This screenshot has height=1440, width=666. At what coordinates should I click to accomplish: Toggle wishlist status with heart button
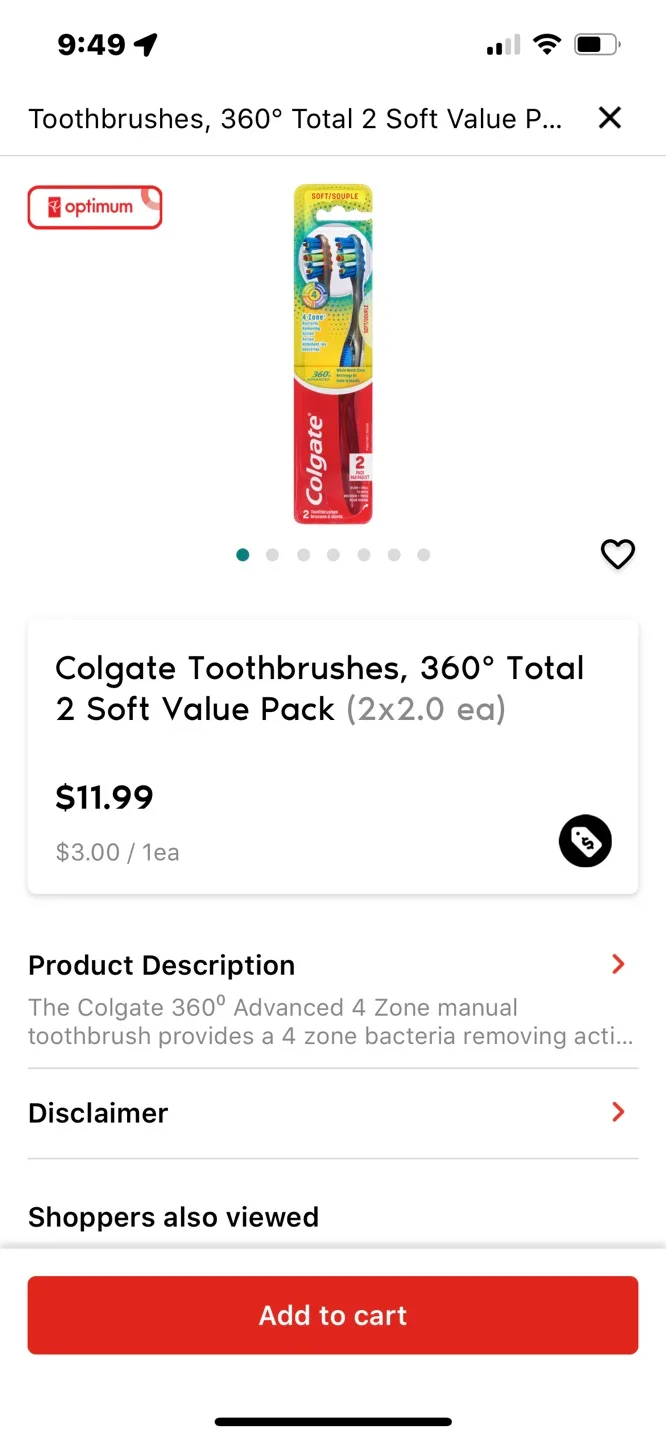[x=617, y=554]
